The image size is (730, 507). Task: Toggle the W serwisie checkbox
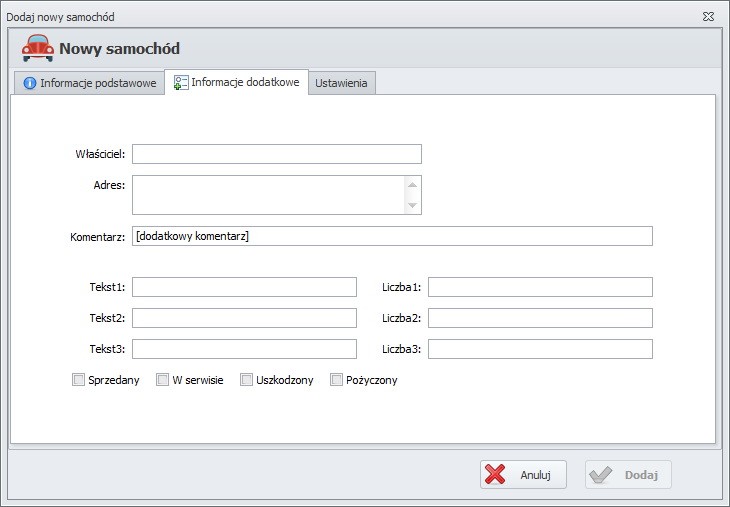click(163, 380)
